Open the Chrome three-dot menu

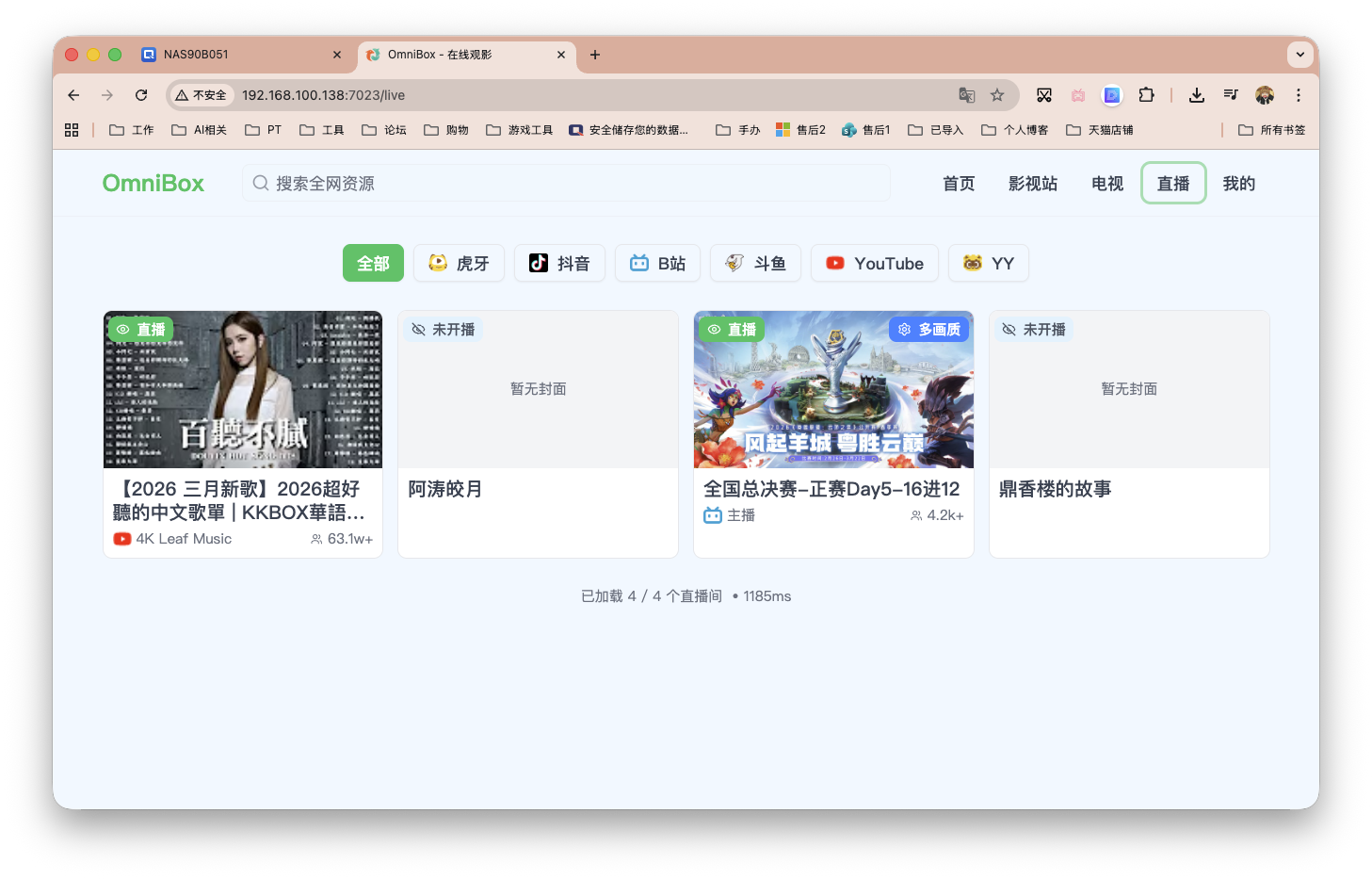point(1299,95)
